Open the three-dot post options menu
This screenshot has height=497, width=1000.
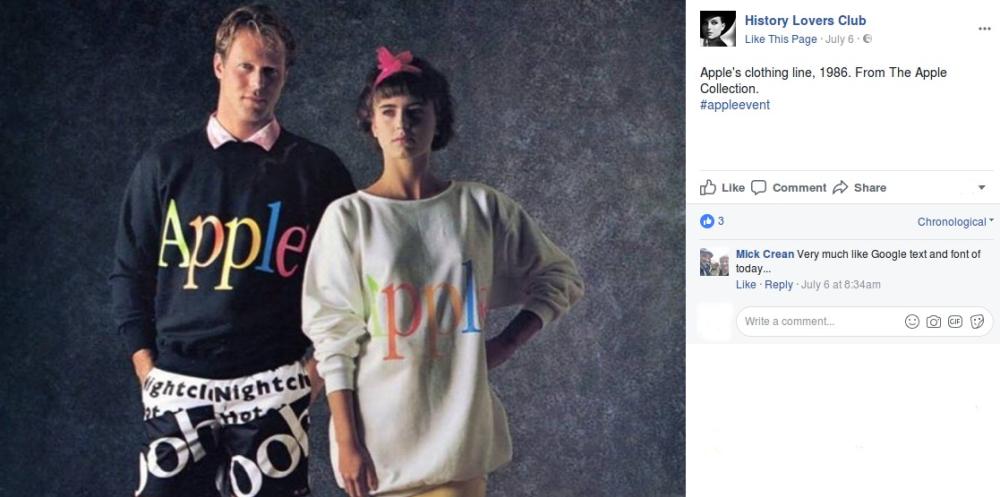(984, 29)
